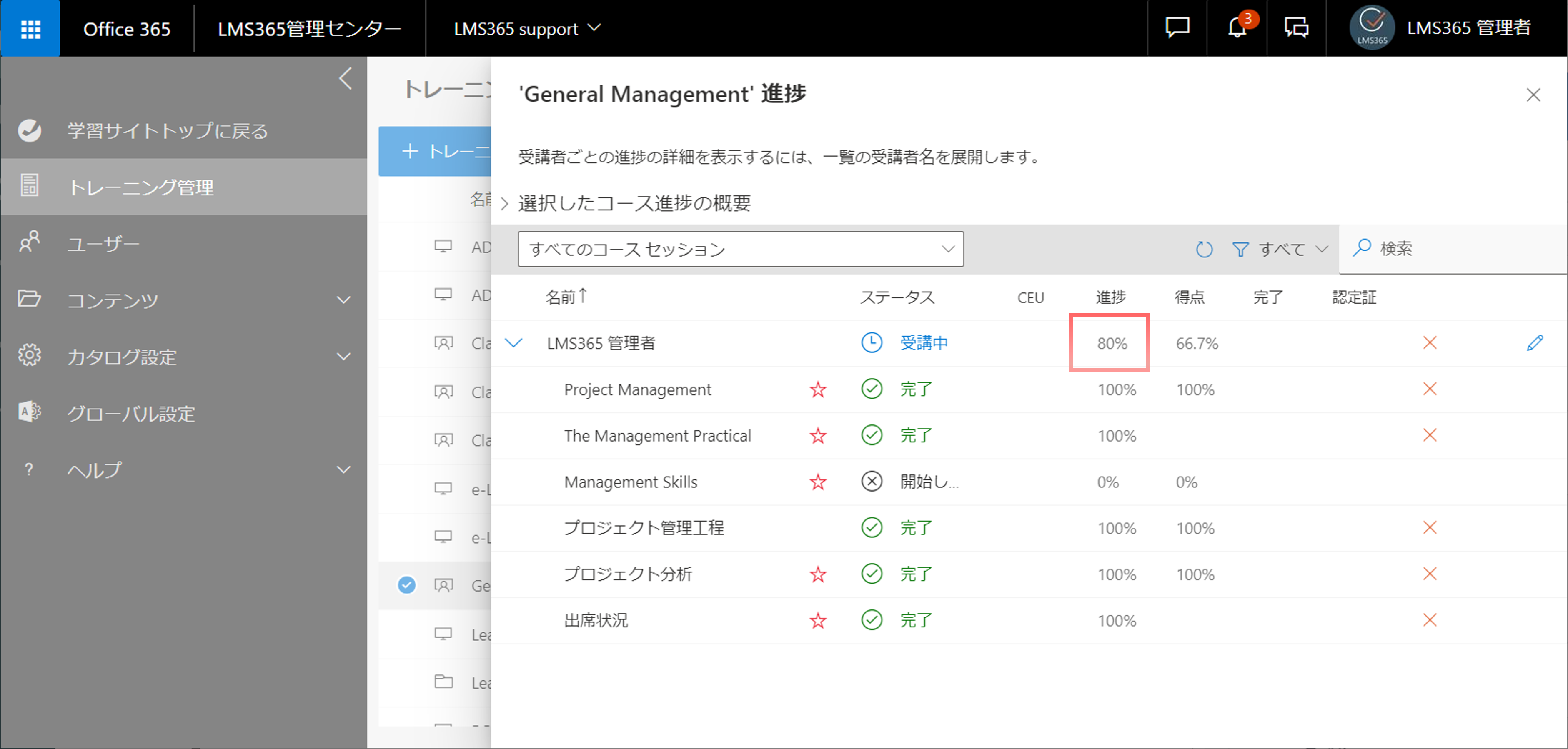Click the + トレーニング create button
The image size is (1568, 749).
435,152
